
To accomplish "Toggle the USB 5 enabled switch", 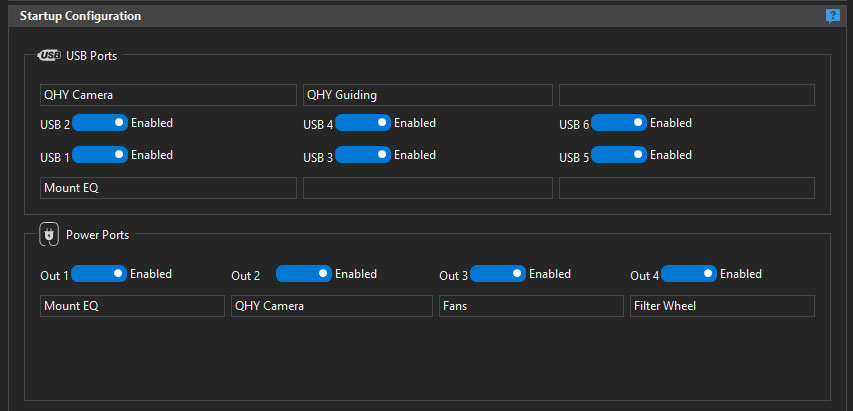I will [619, 155].
